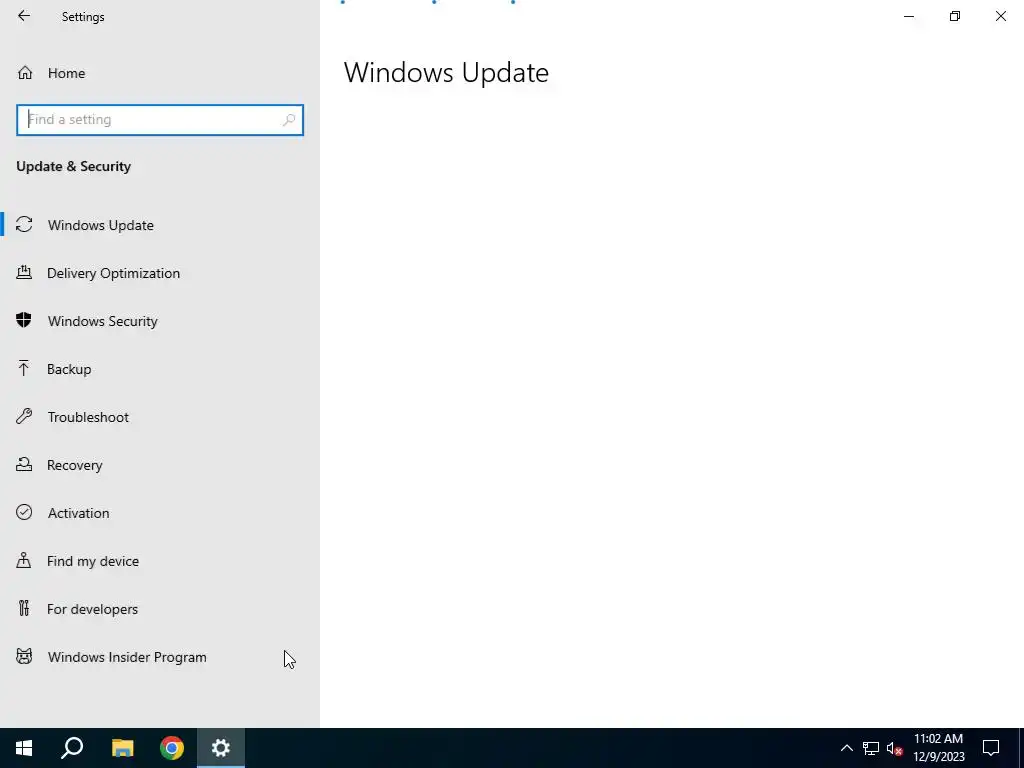The image size is (1024, 768).
Task: Click the network status tray icon
Action: [x=871, y=748]
